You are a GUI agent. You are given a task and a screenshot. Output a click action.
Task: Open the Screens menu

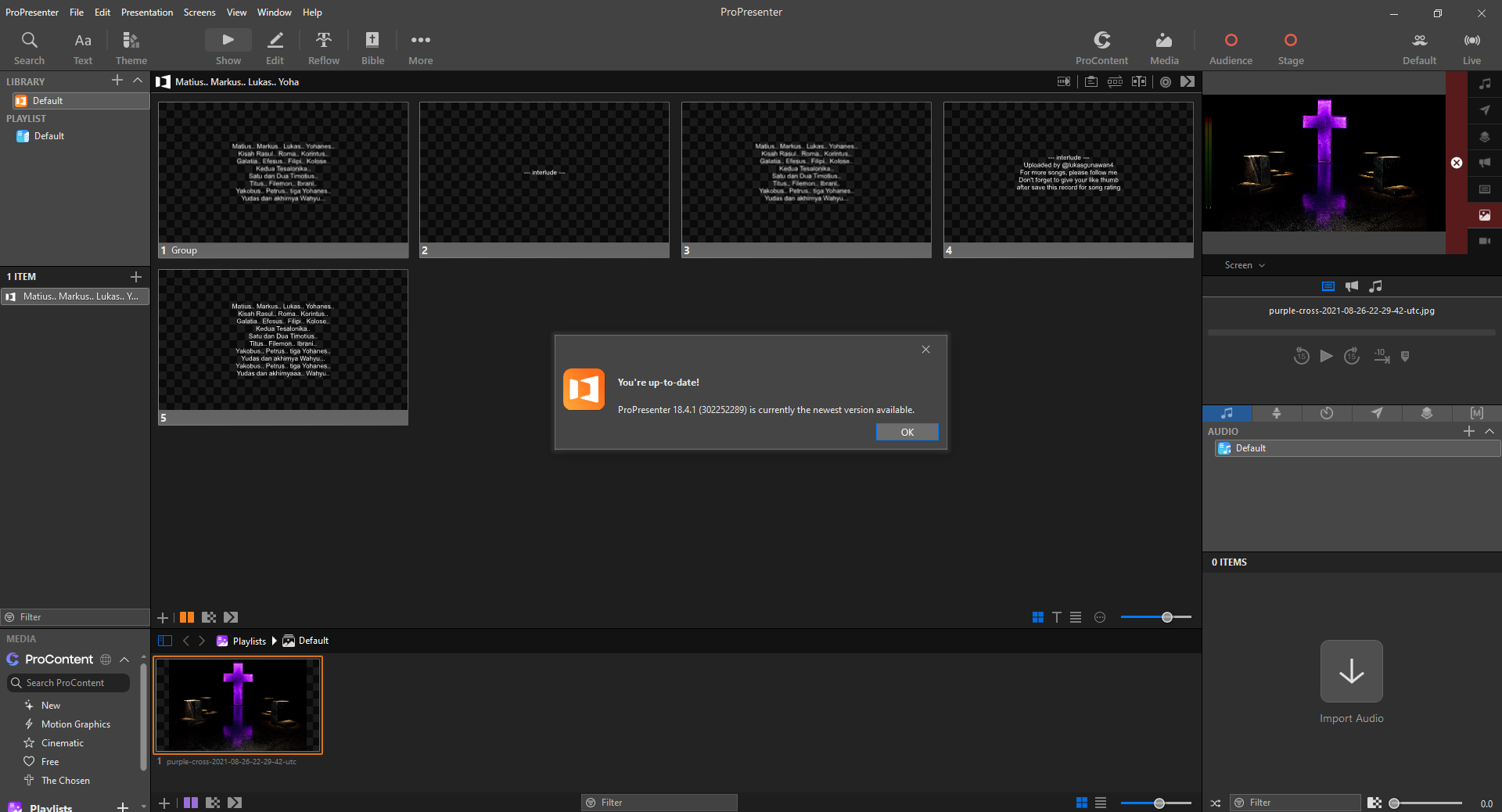[x=199, y=13]
